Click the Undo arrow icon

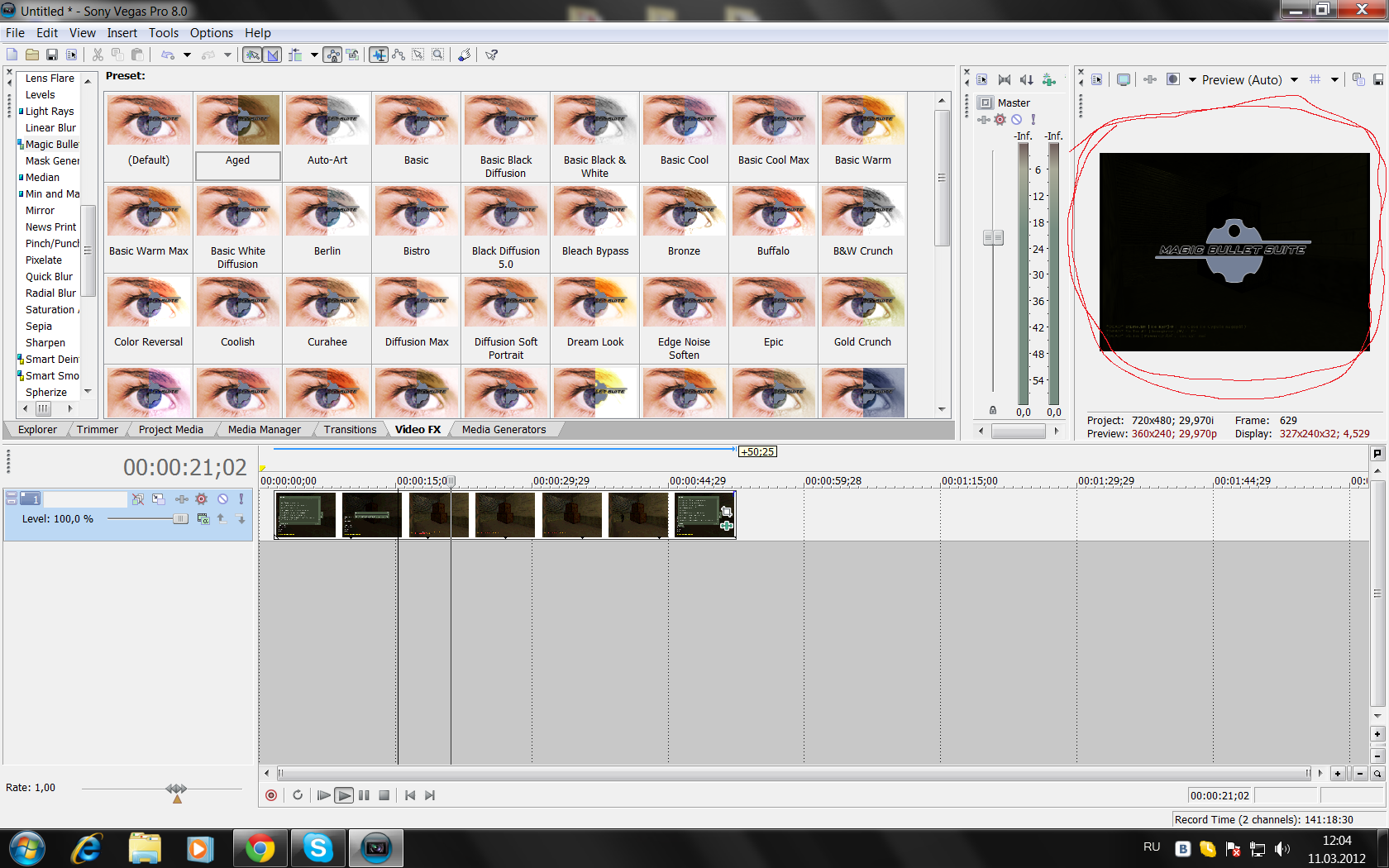[x=168, y=55]
